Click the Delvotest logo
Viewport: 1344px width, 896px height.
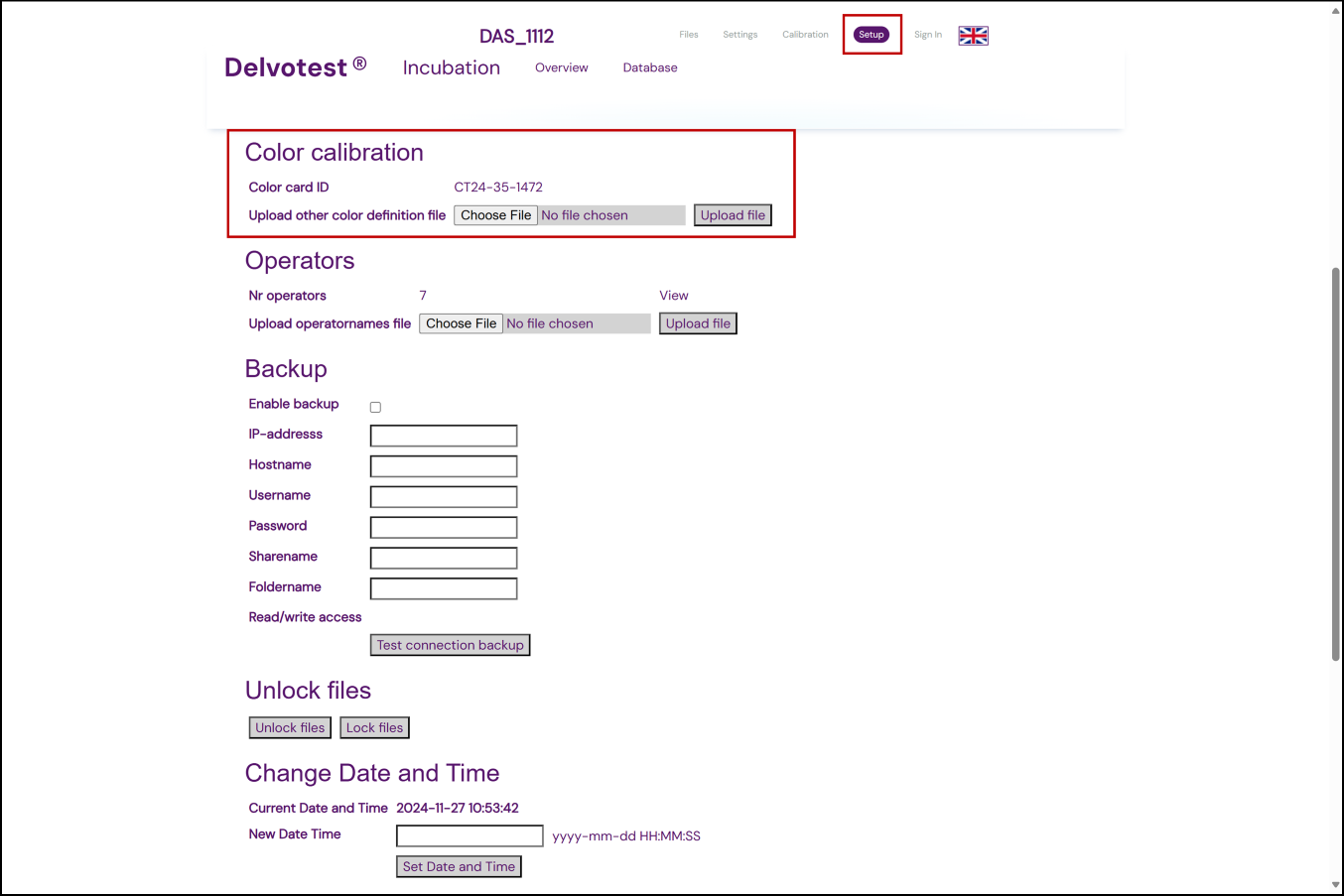295,67
